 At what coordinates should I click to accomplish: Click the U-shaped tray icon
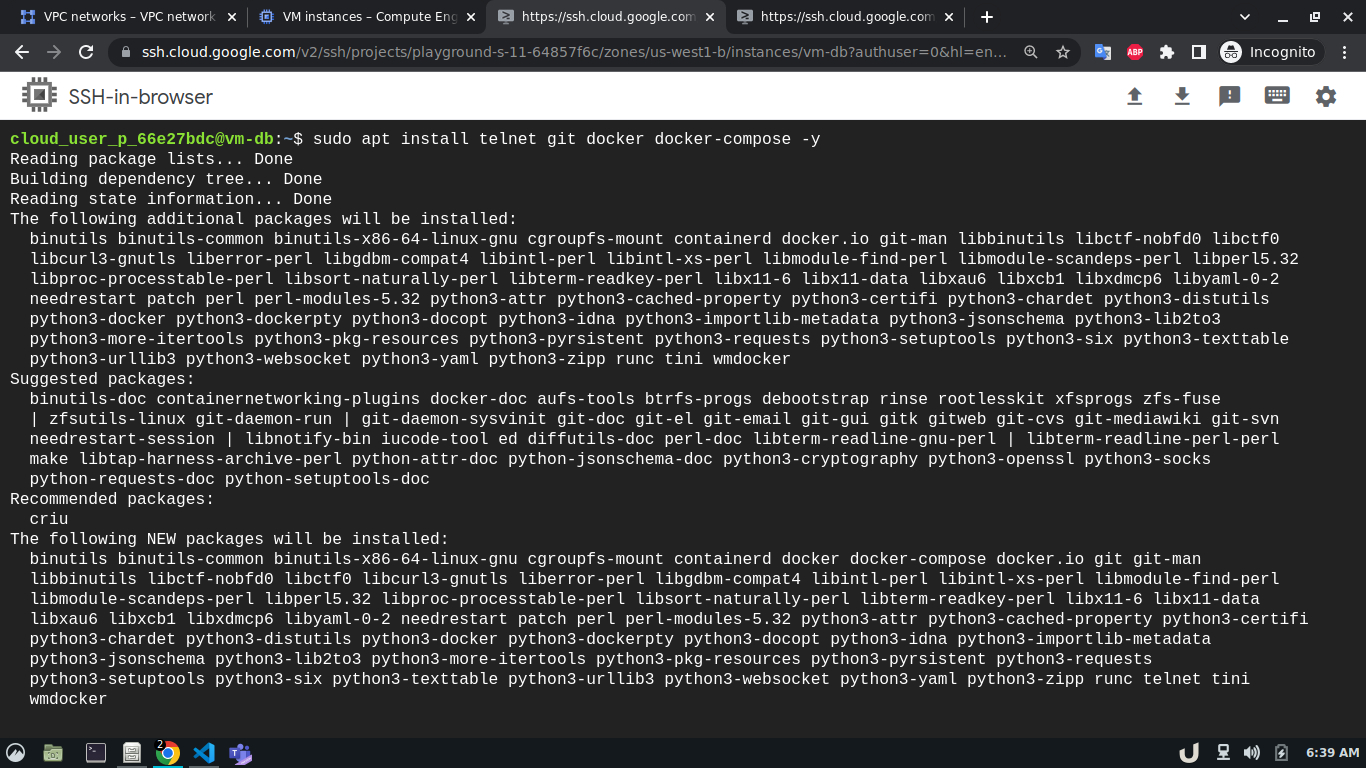click(x=1189, y=753)
